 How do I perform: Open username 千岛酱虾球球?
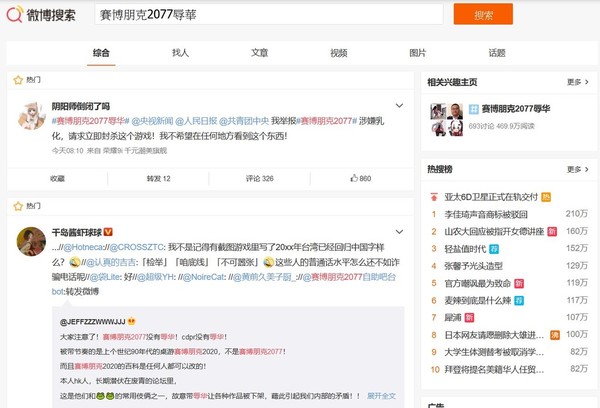pos(77,232)
